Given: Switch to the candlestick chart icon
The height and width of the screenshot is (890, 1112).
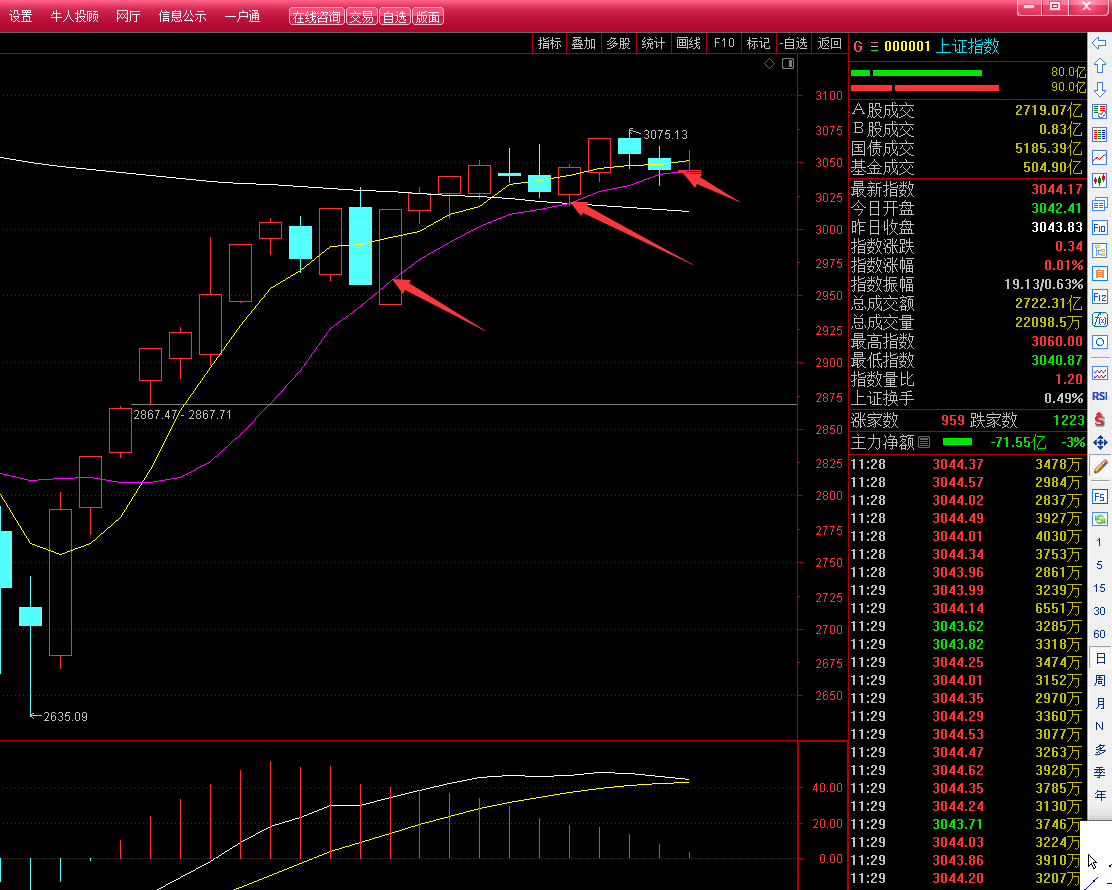Looking at the screenshot, I should pyautogui.click(x=1099, y=181).
